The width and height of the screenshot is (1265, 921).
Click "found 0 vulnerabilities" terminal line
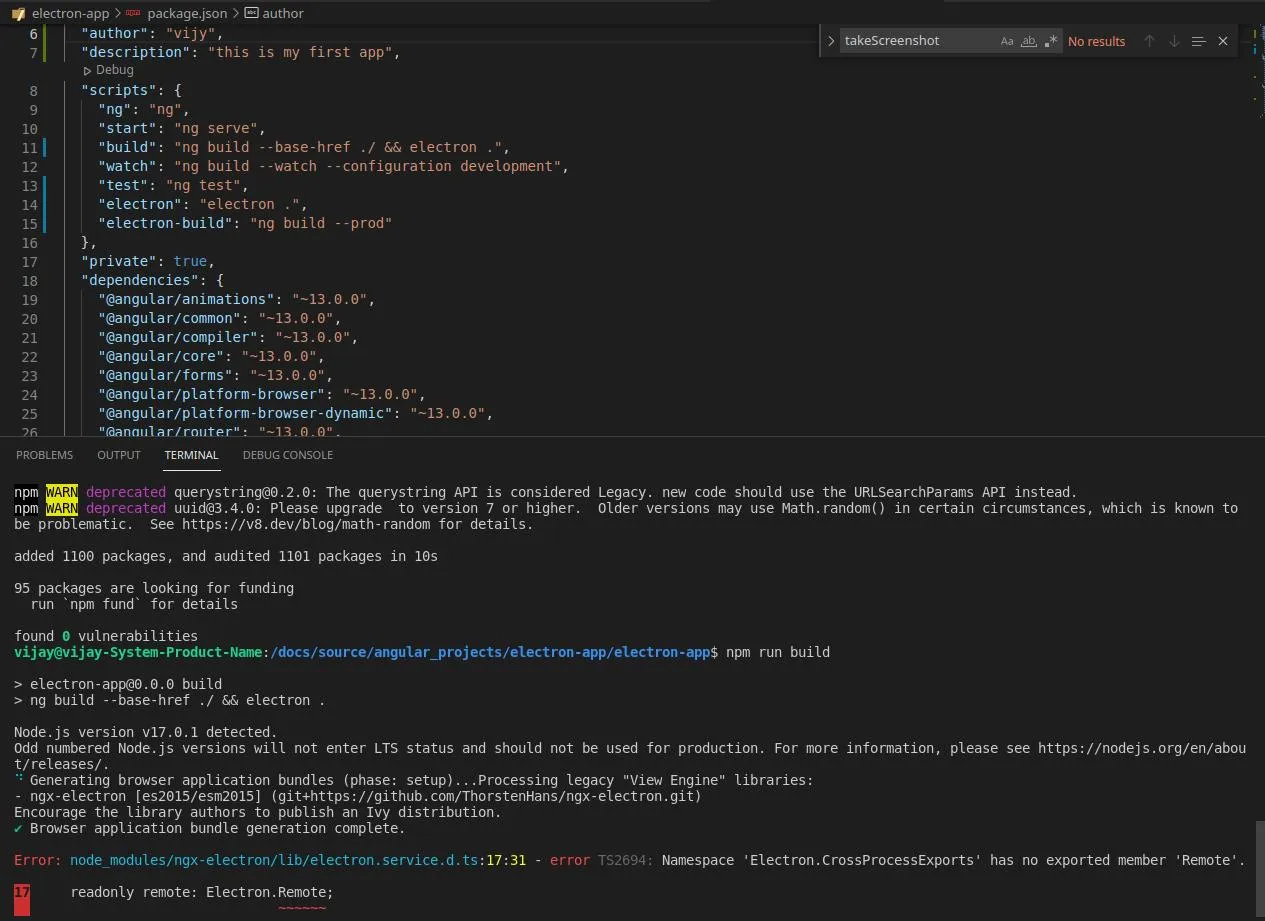click(x=106, y=636)
